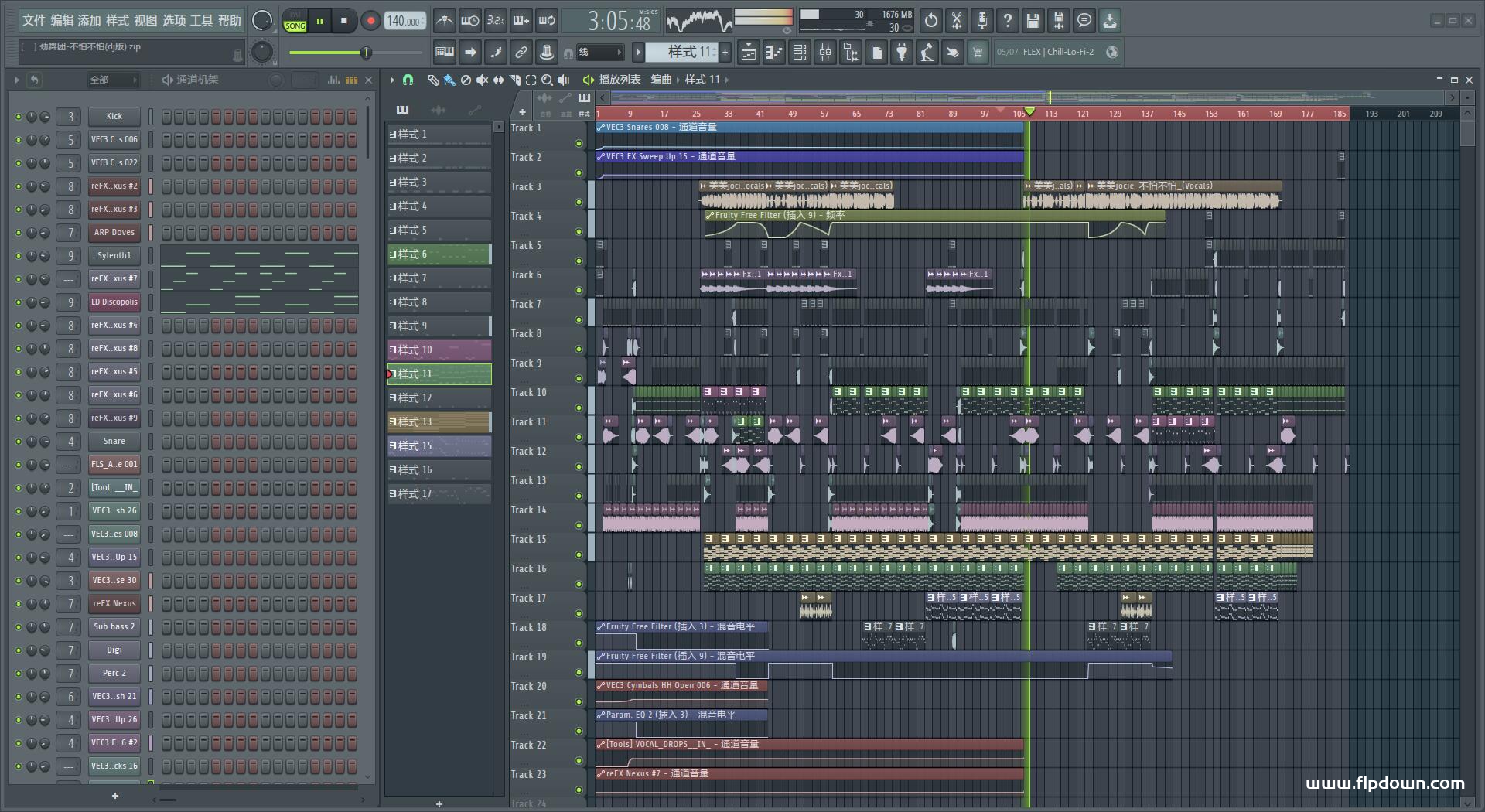Toggle the first step of Kick channel

[x=167, y=117]
